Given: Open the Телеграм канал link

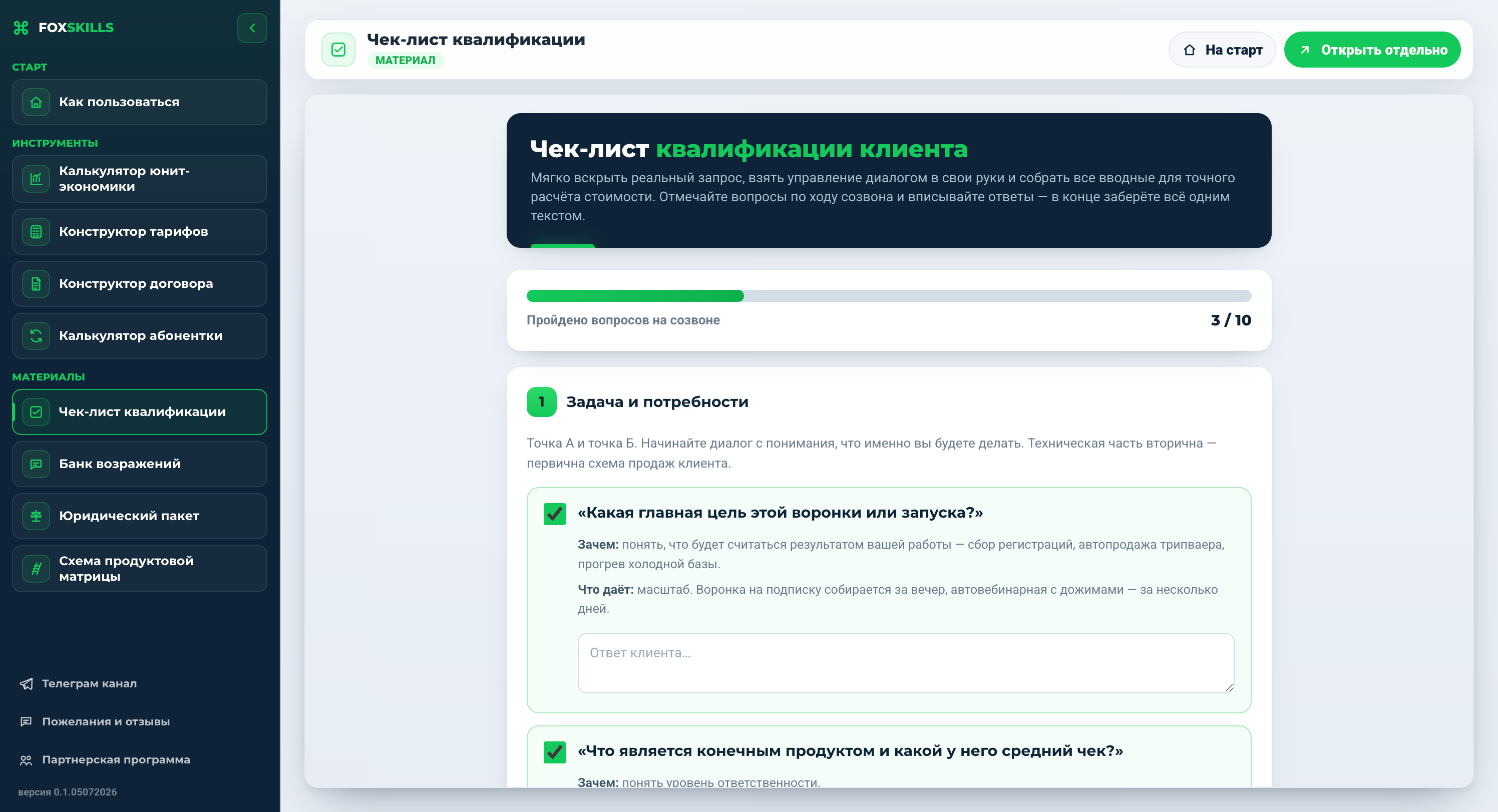Looking at the screenshot, I should point(89,683).
